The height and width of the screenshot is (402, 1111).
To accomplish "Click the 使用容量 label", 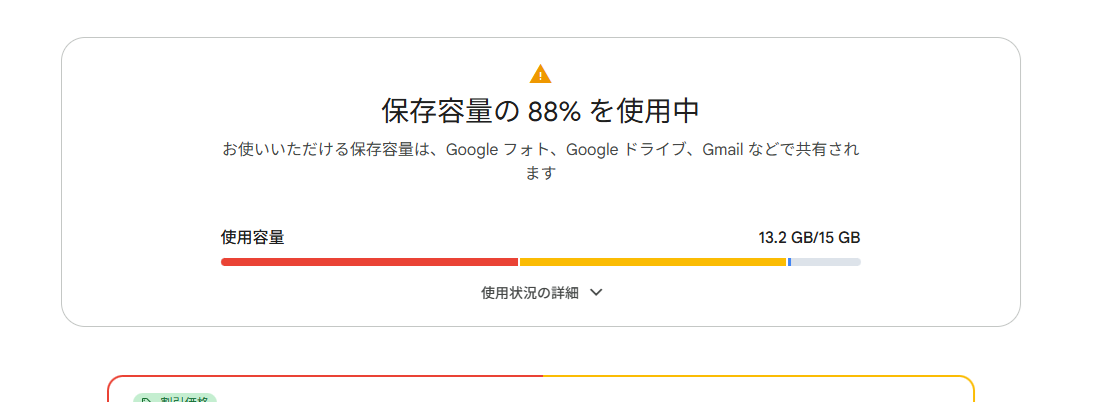I will [x=253, y=238].
